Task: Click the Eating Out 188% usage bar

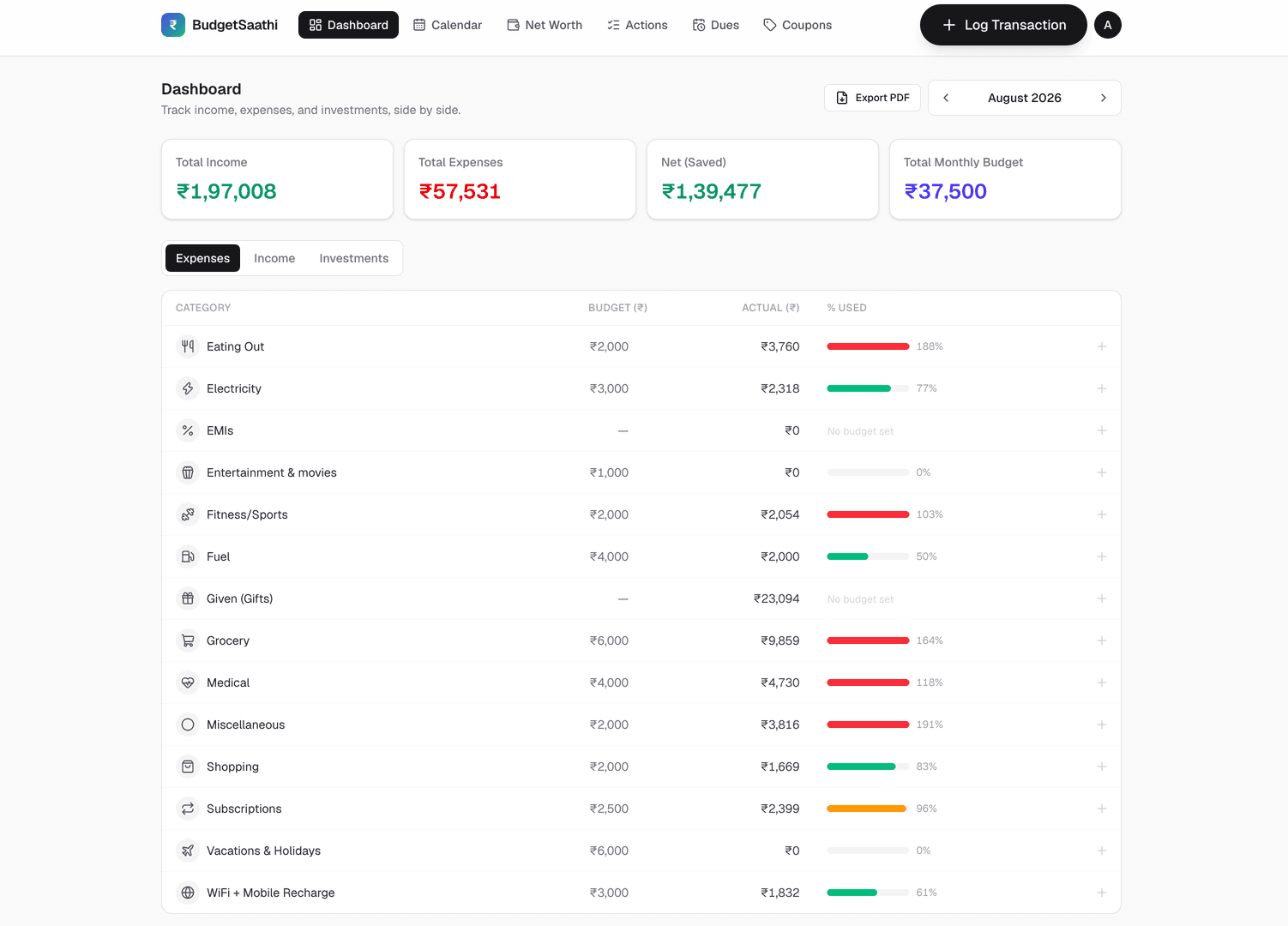Action: tap(868, 346)
